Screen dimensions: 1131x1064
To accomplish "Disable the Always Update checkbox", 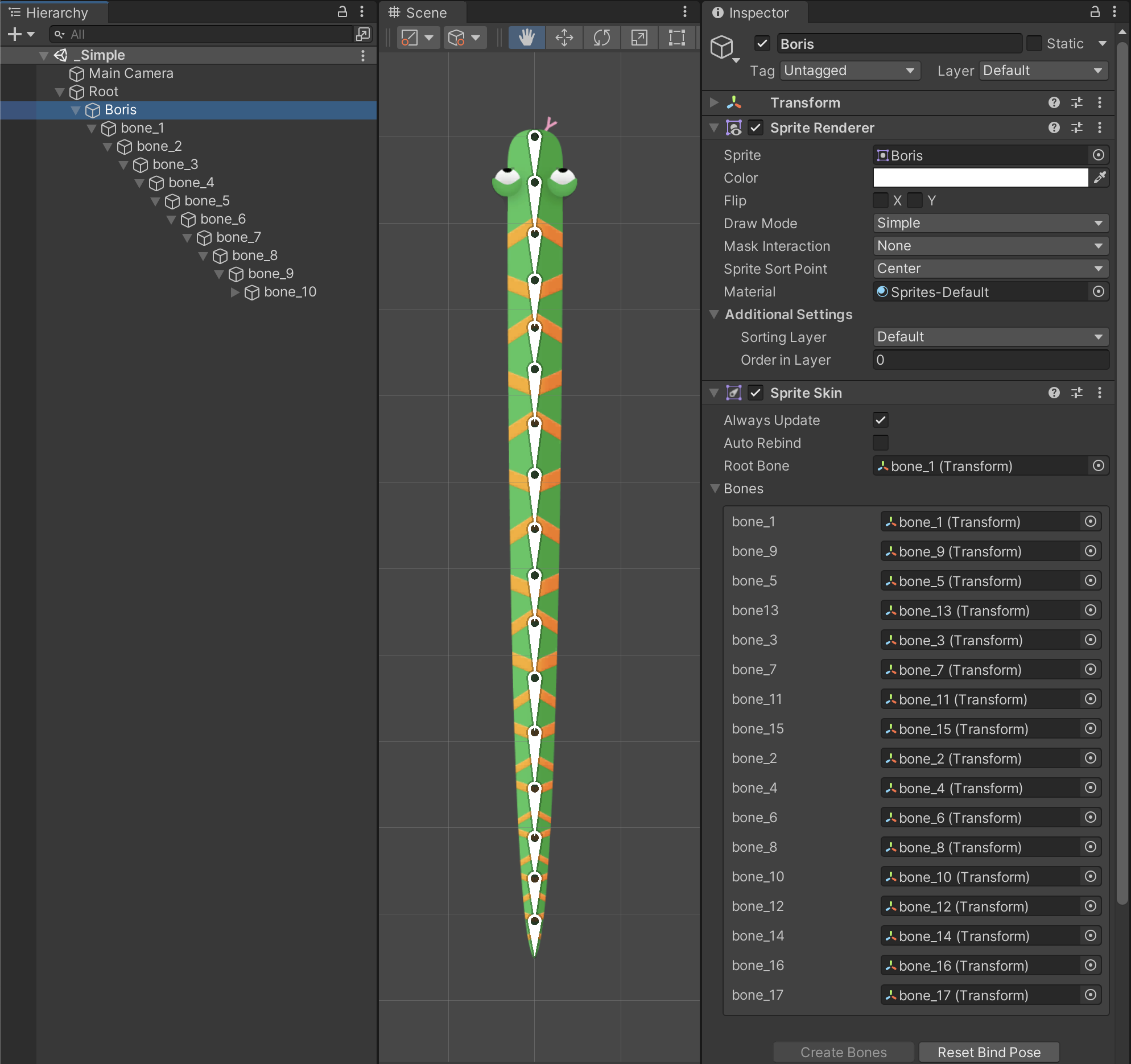I will 880,420.
